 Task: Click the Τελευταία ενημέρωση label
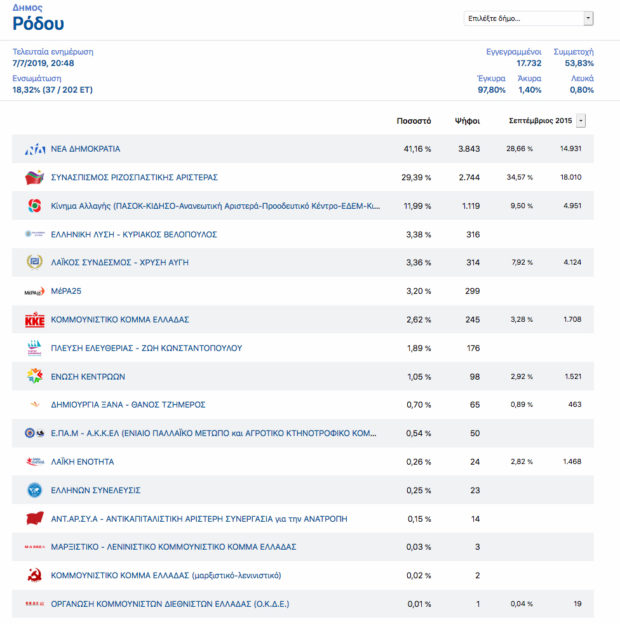point(53,52)
